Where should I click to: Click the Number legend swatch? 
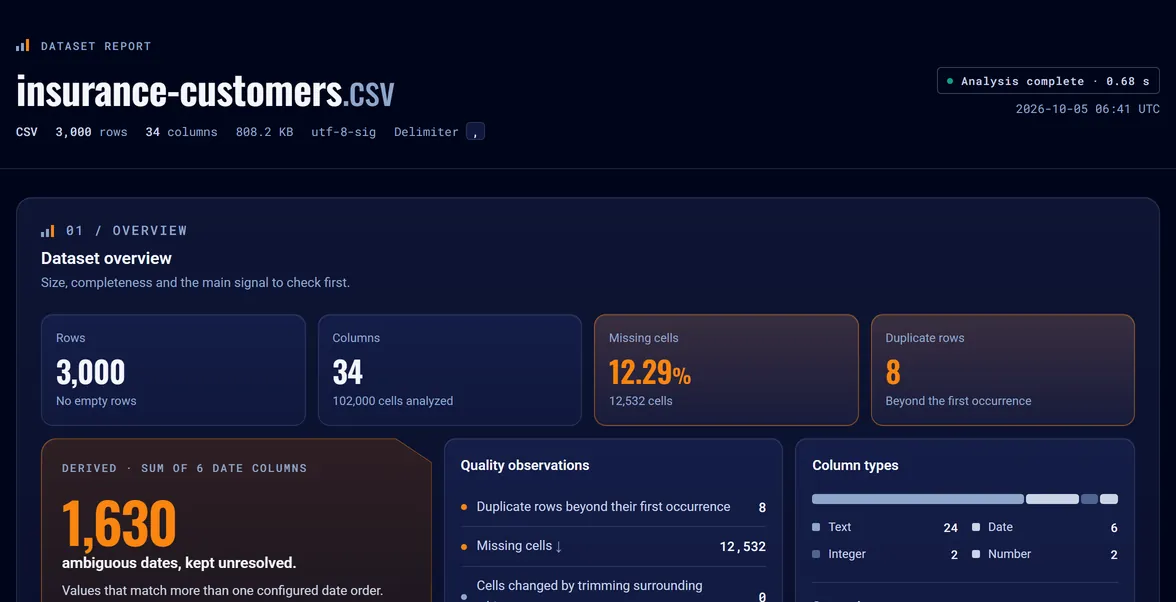976,554
